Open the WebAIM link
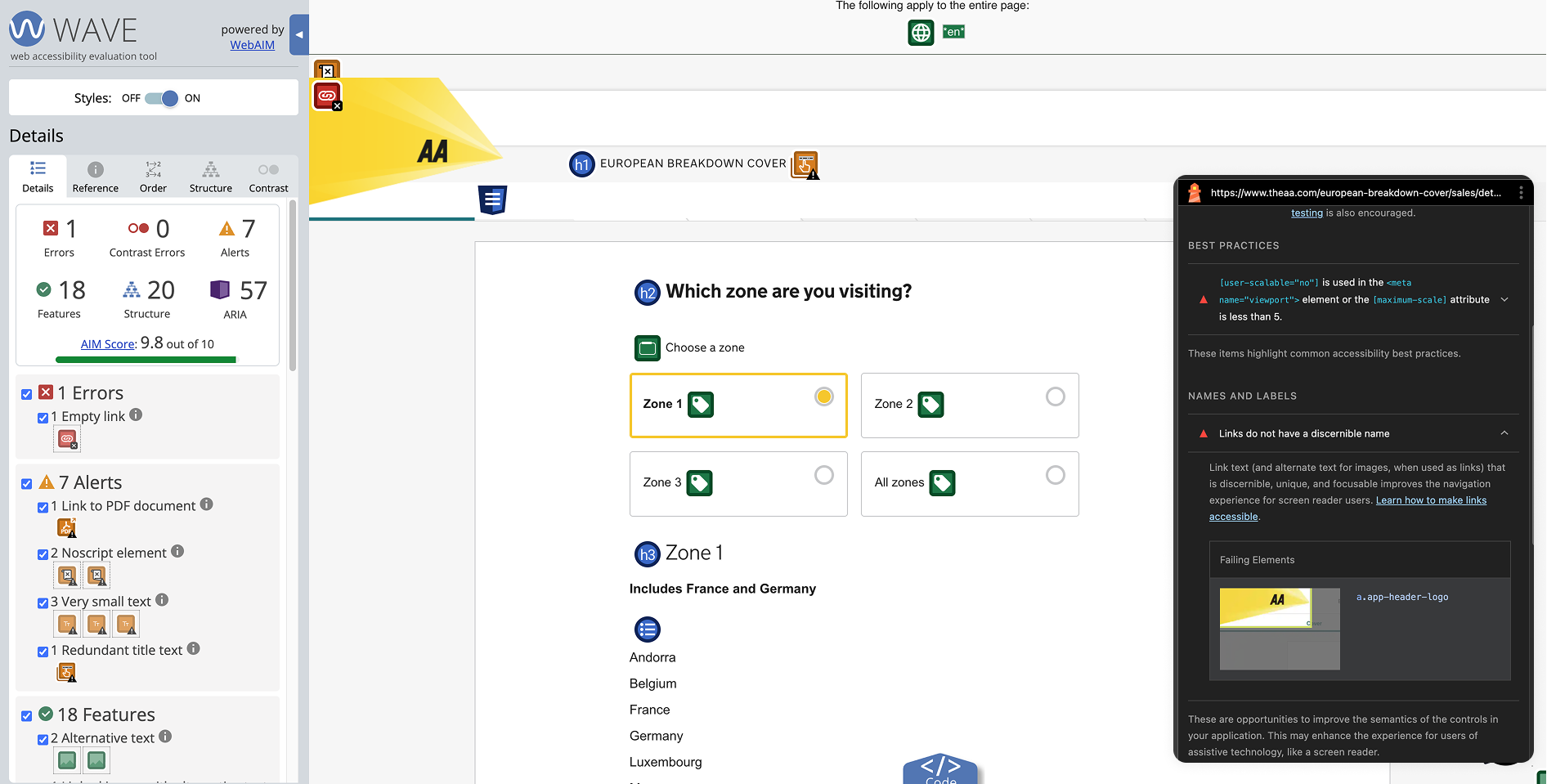 (252, 45)
